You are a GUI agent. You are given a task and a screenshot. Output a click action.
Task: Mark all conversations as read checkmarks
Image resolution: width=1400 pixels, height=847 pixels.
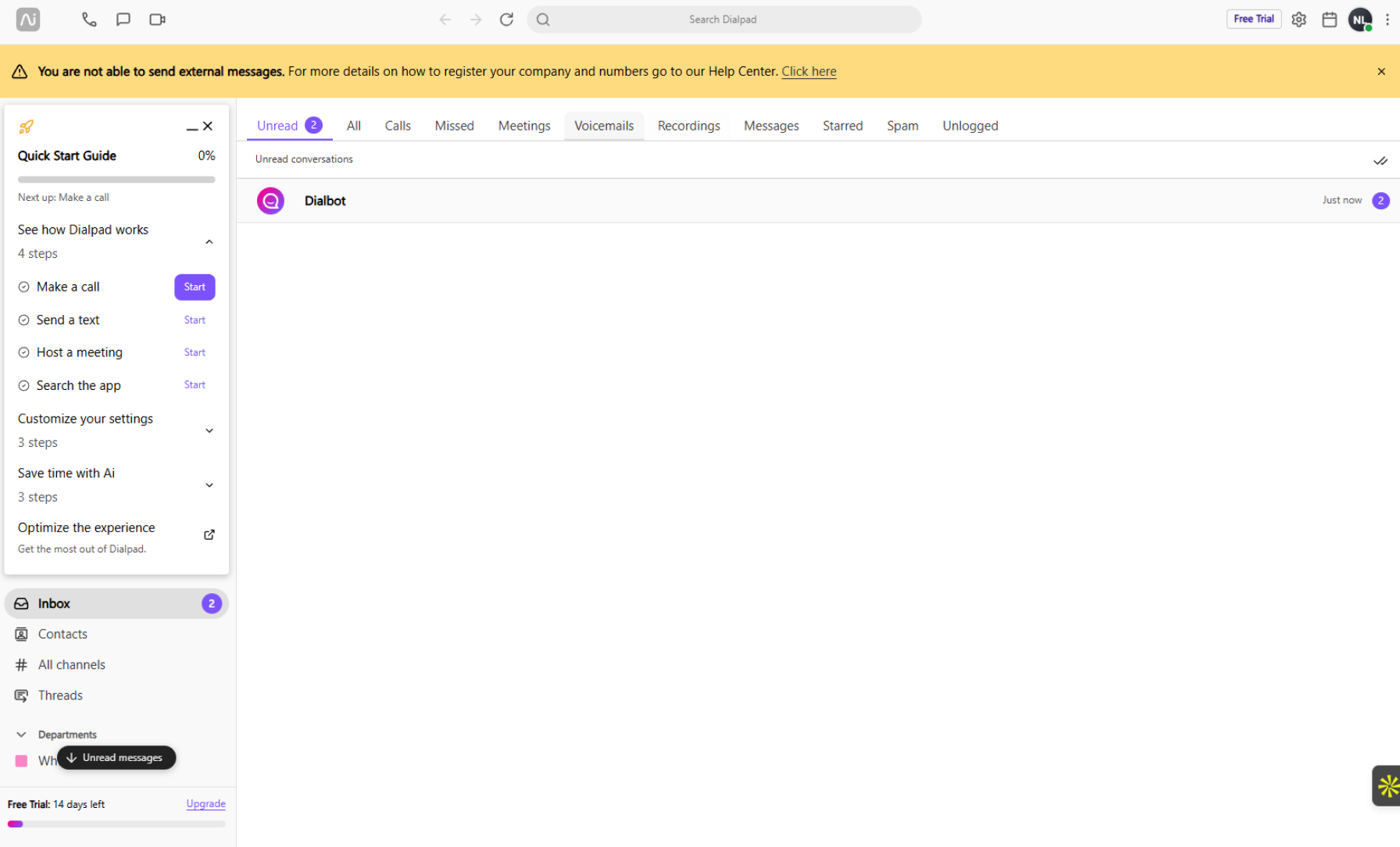click(x=1380, y=160)
